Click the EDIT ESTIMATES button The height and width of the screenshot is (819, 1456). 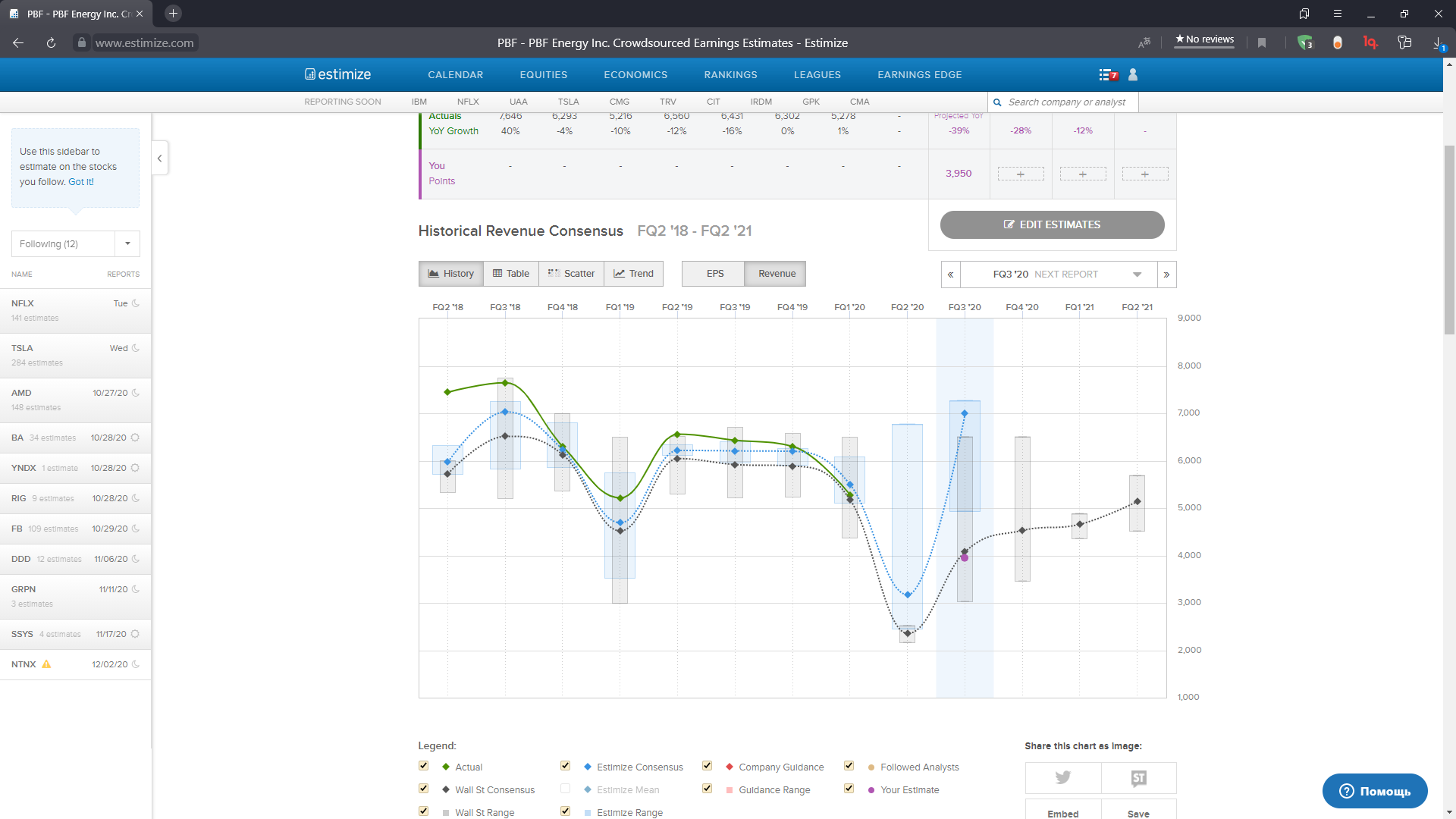pyautogui.click(x=1052, y=225)
